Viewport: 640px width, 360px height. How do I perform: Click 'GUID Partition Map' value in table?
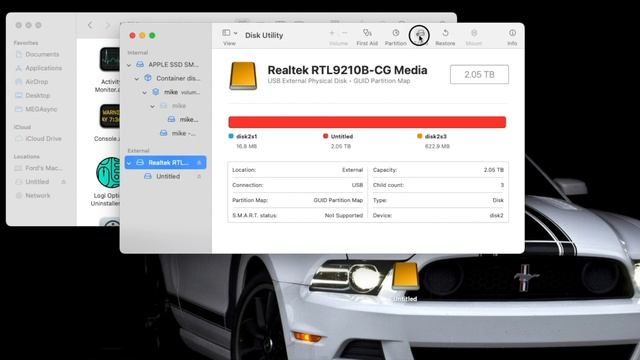click(x=338, y=200)
